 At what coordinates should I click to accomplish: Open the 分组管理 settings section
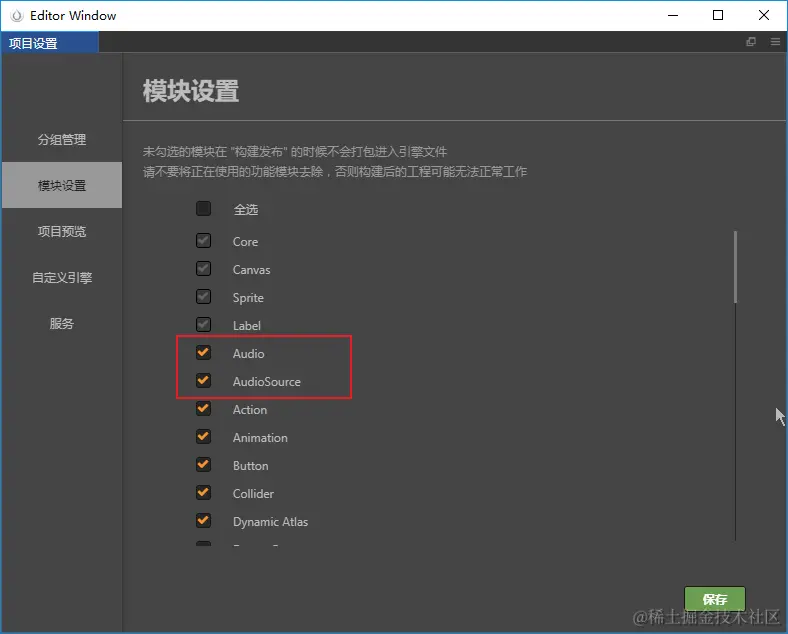(62, 139)
